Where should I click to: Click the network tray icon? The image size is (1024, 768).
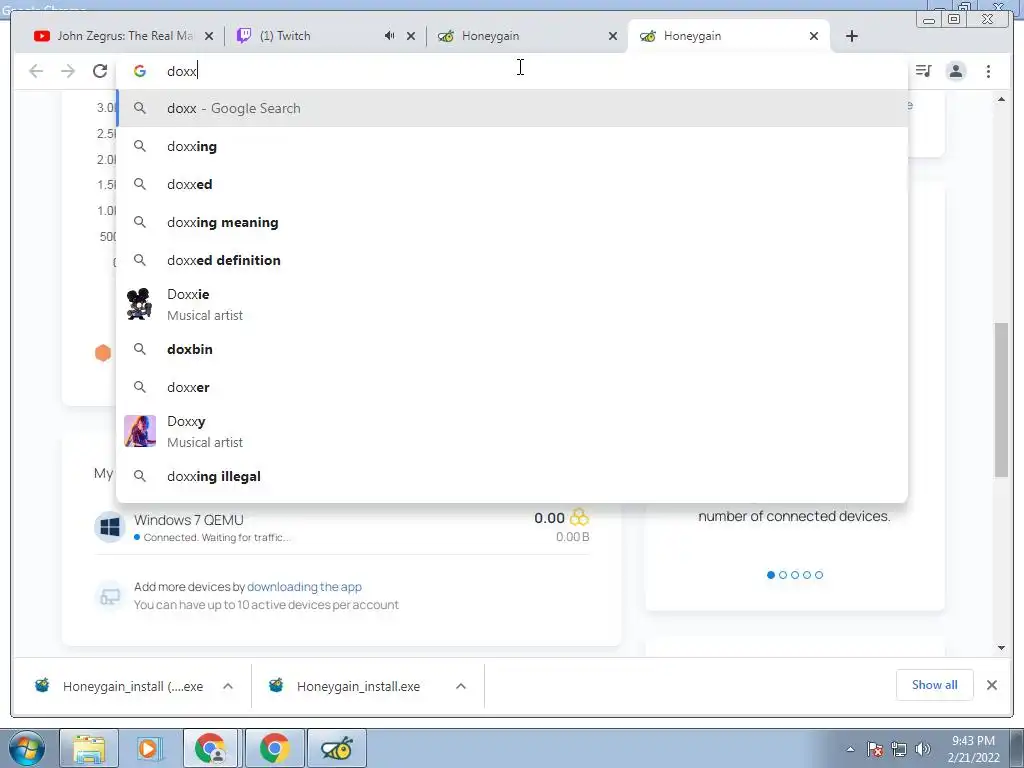coord(899,749)
